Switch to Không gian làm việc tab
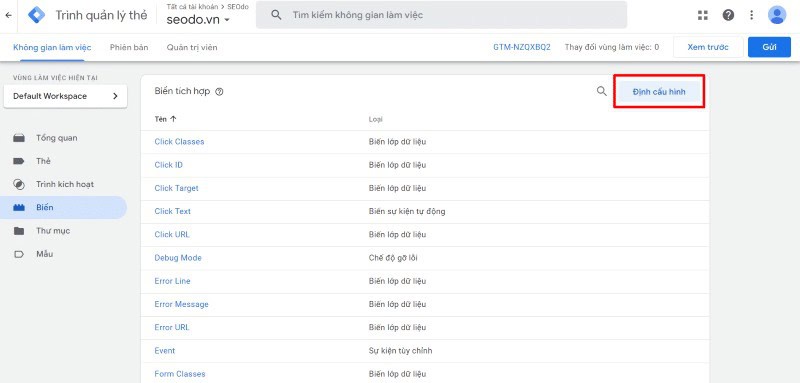The height and width of the screenshot is (383, 800). (x=52, y=47)
